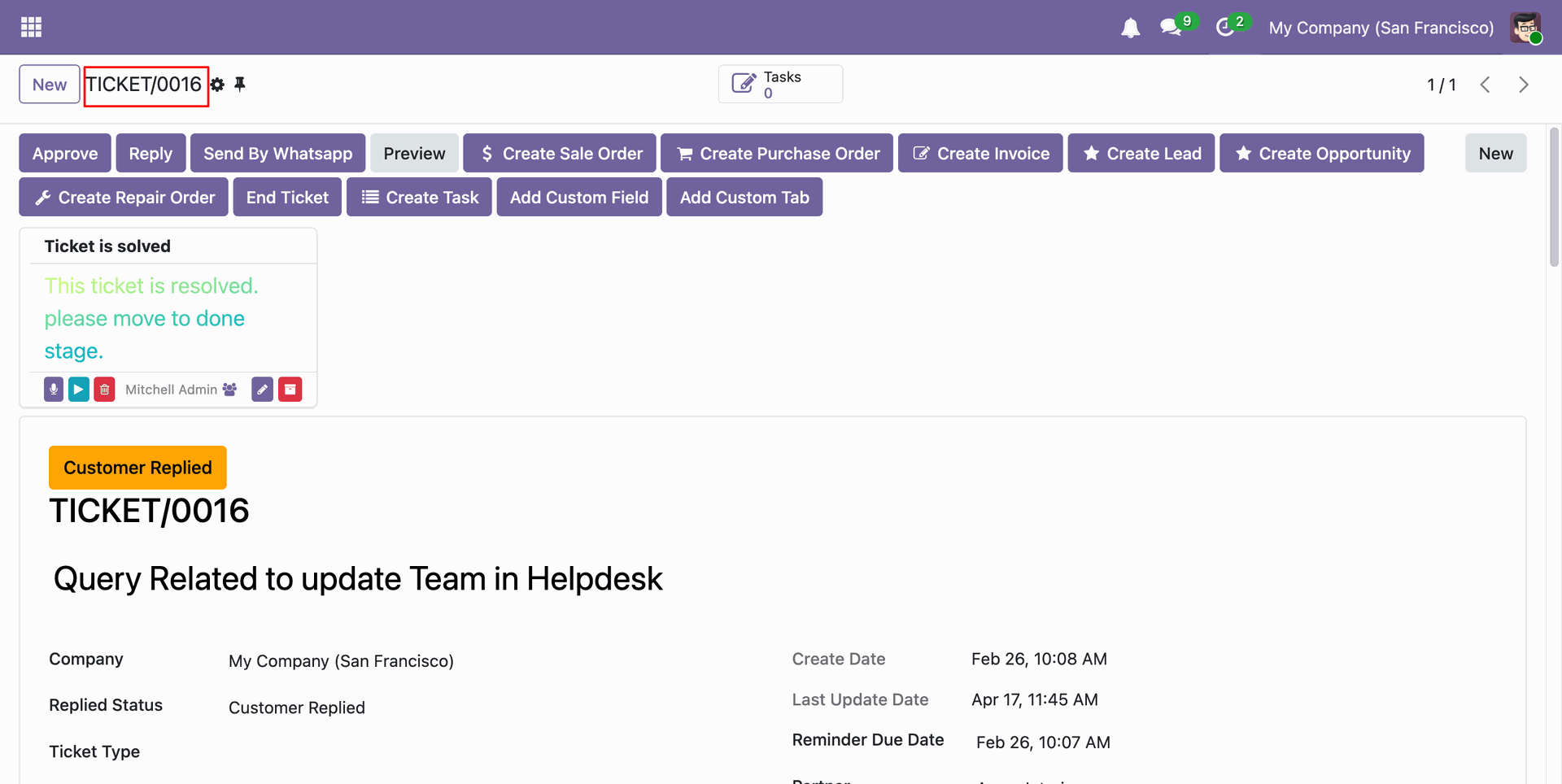Play the note recording with the blue play icon
The image size is (1562, 784).
point(79,390)
